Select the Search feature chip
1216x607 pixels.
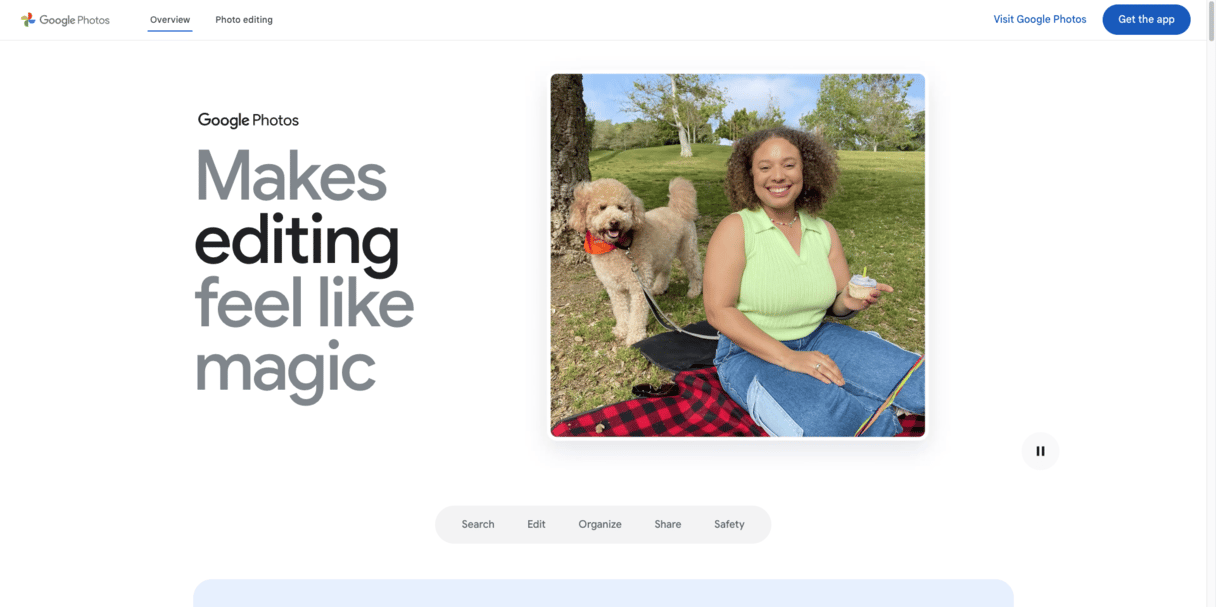[x=478, y=524]
